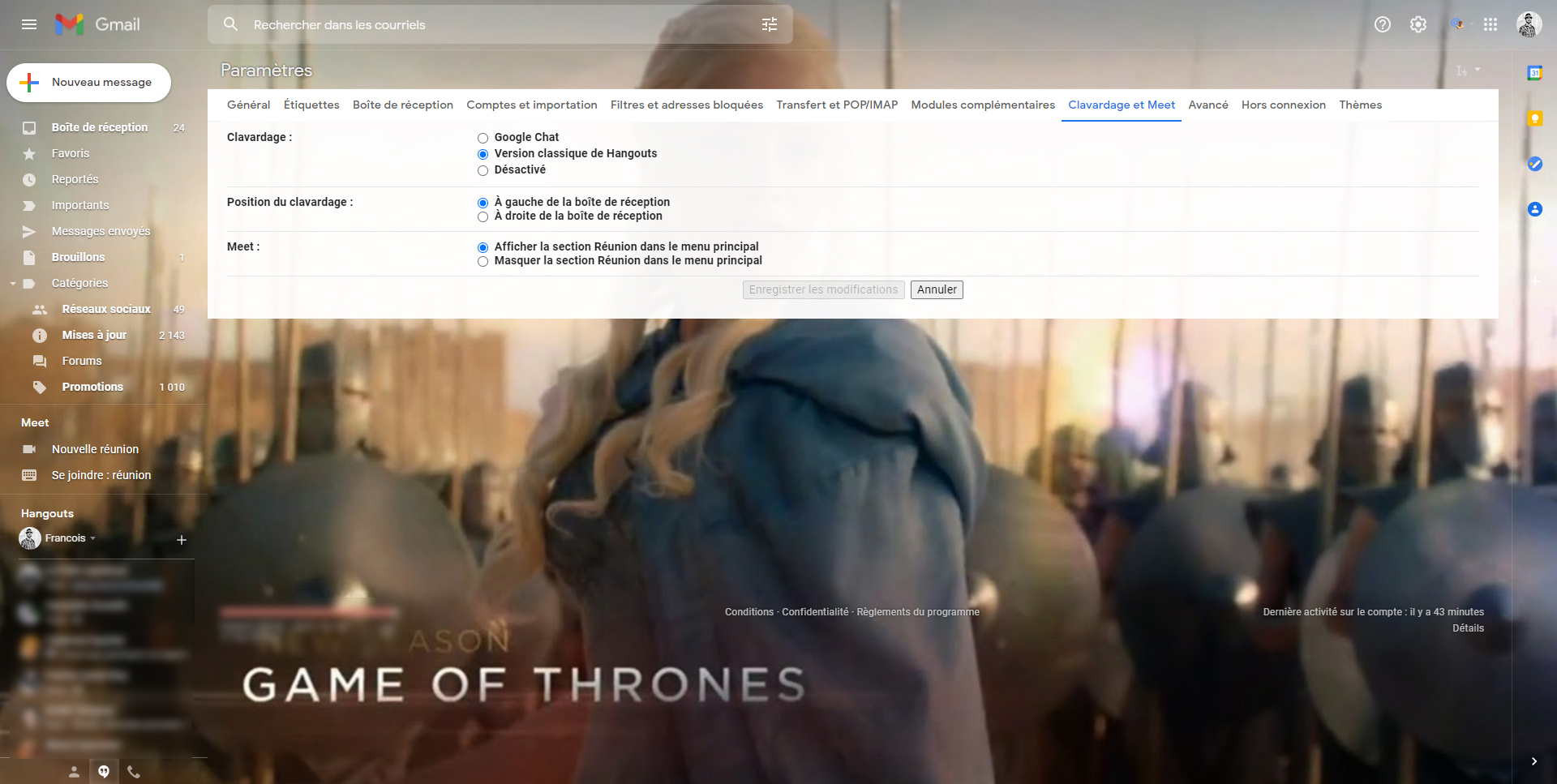1557x784 pixels.
Task: Open the Avancé tab
Action: [1208, 105]
